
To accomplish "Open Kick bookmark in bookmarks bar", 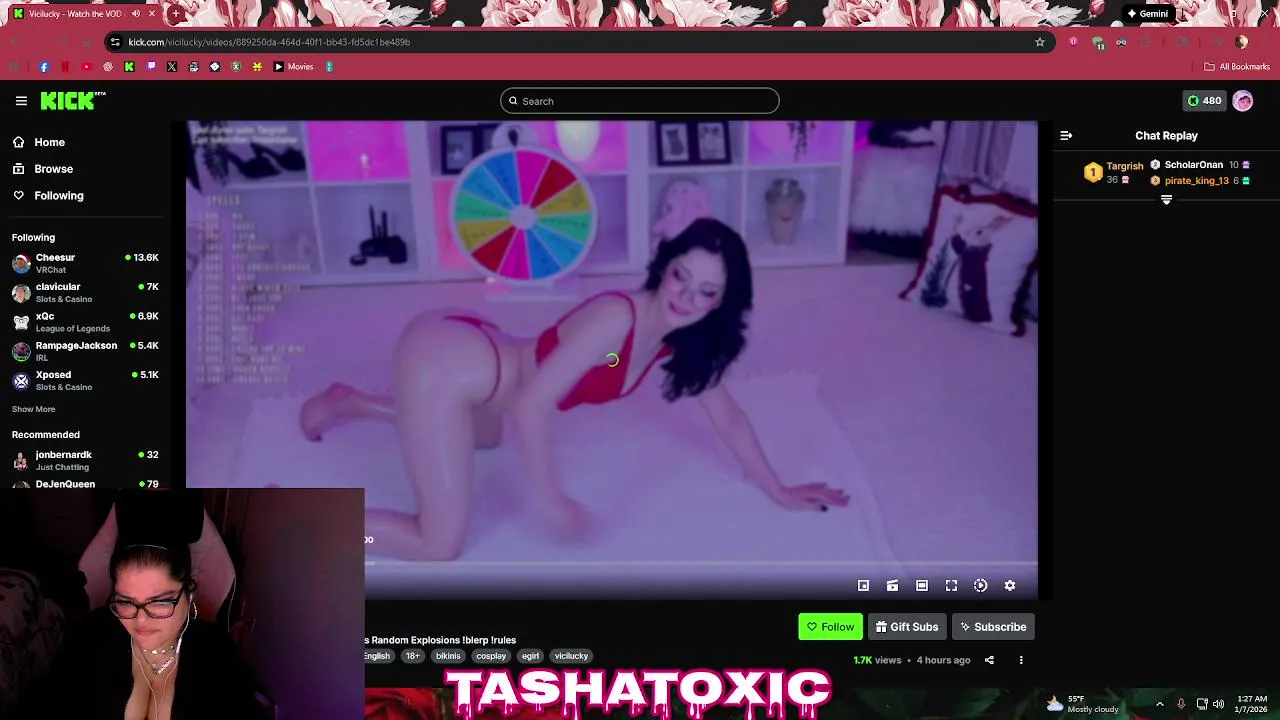I will (x=129, y=67).
